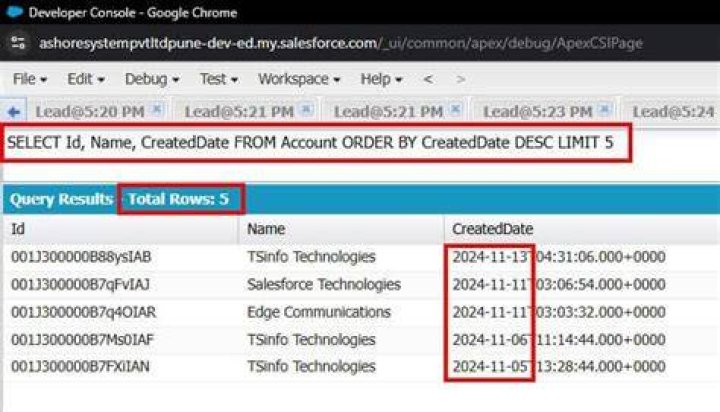This screenshot has width=720, height=412.
Task: Click TSinfo Technologies in the 2024-11-13 row
Action: (311, 257)
